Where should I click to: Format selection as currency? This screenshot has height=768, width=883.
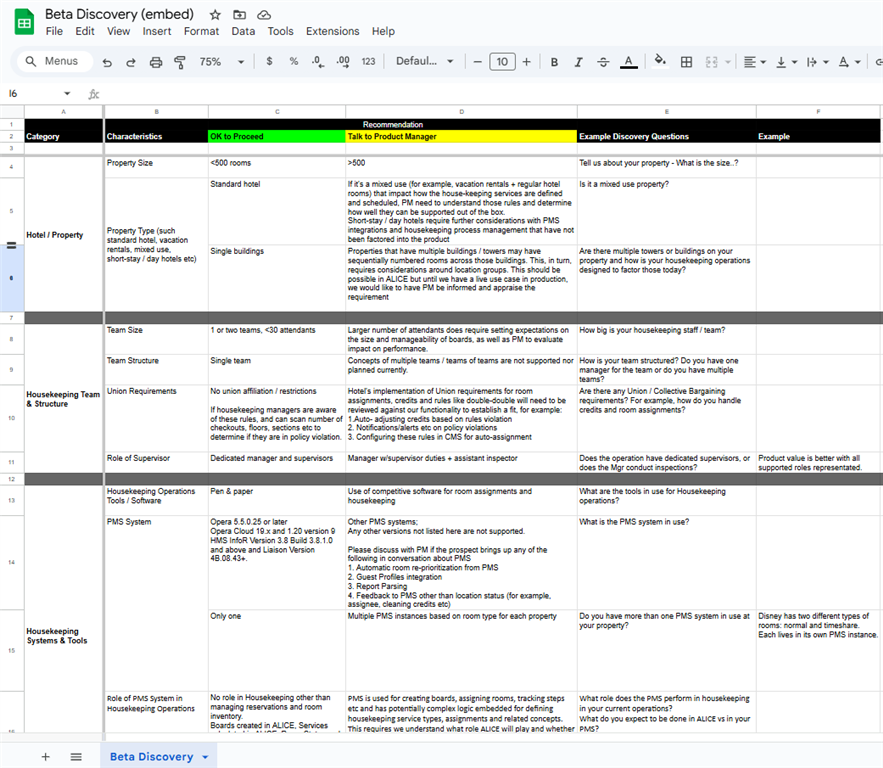coord(269,62)
